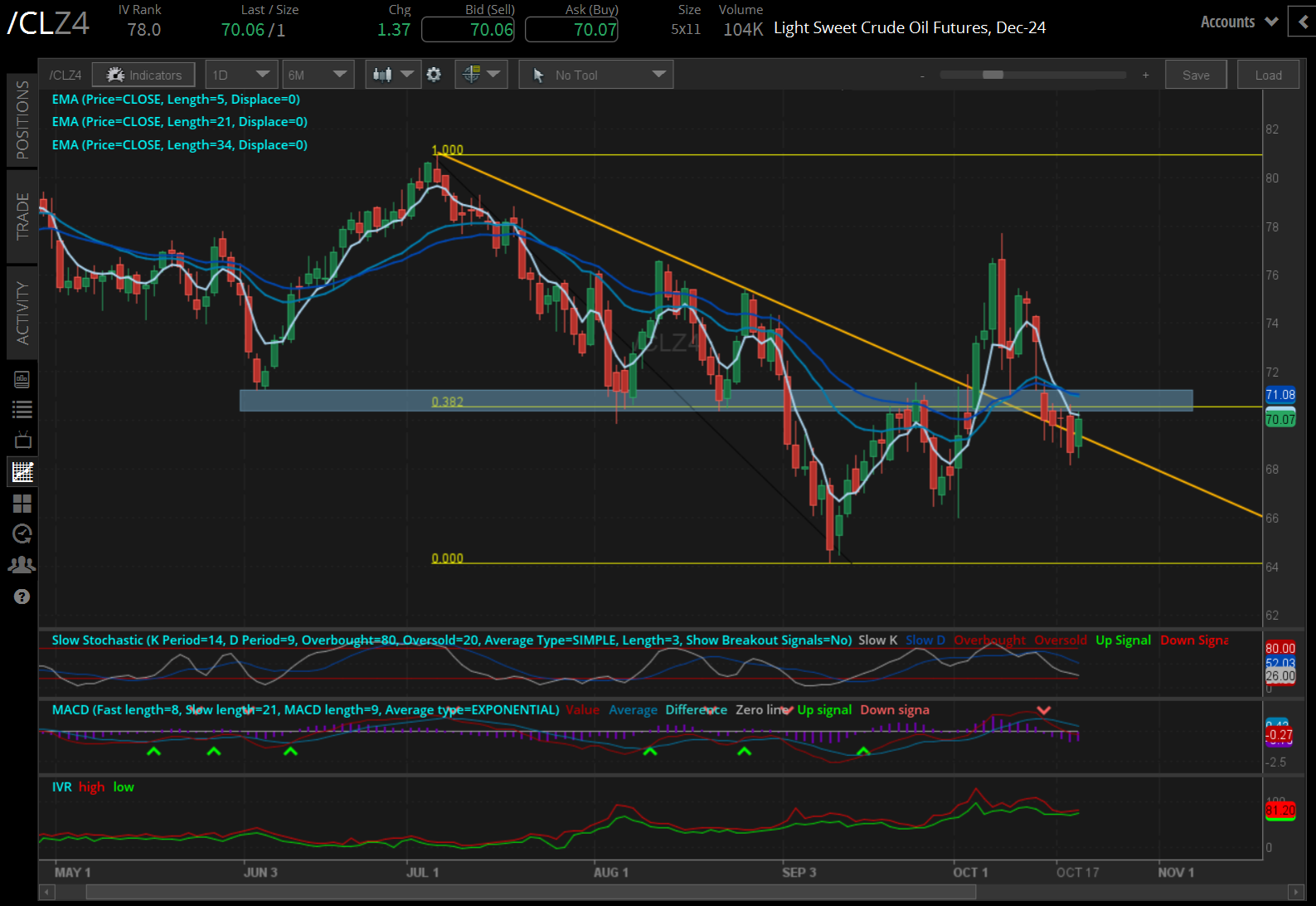Viewport: 1316px width, 906px height.
Task: Click the chart zoom slider handle
Action: [993, 75]
